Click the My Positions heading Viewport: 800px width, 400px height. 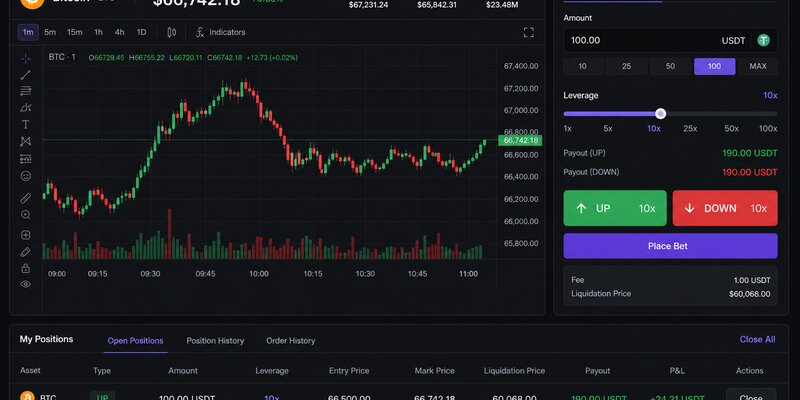click(46, 339)
